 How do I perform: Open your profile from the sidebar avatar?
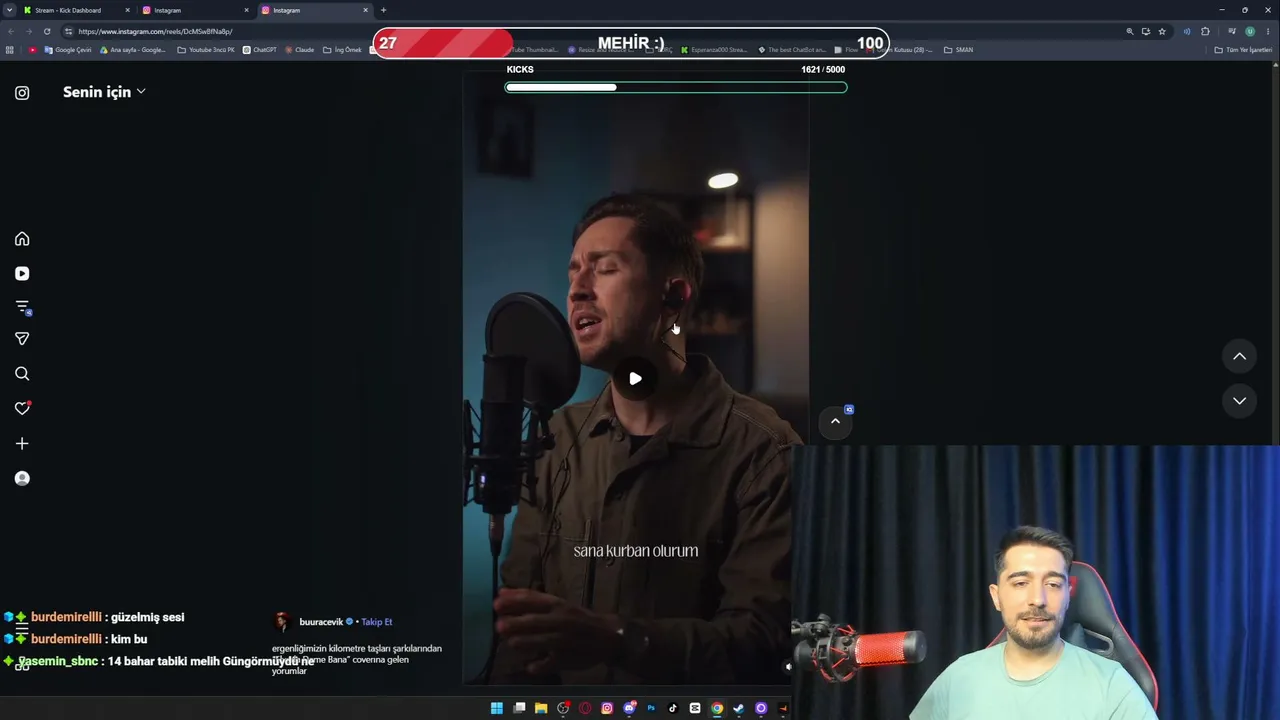pos(22,478)
